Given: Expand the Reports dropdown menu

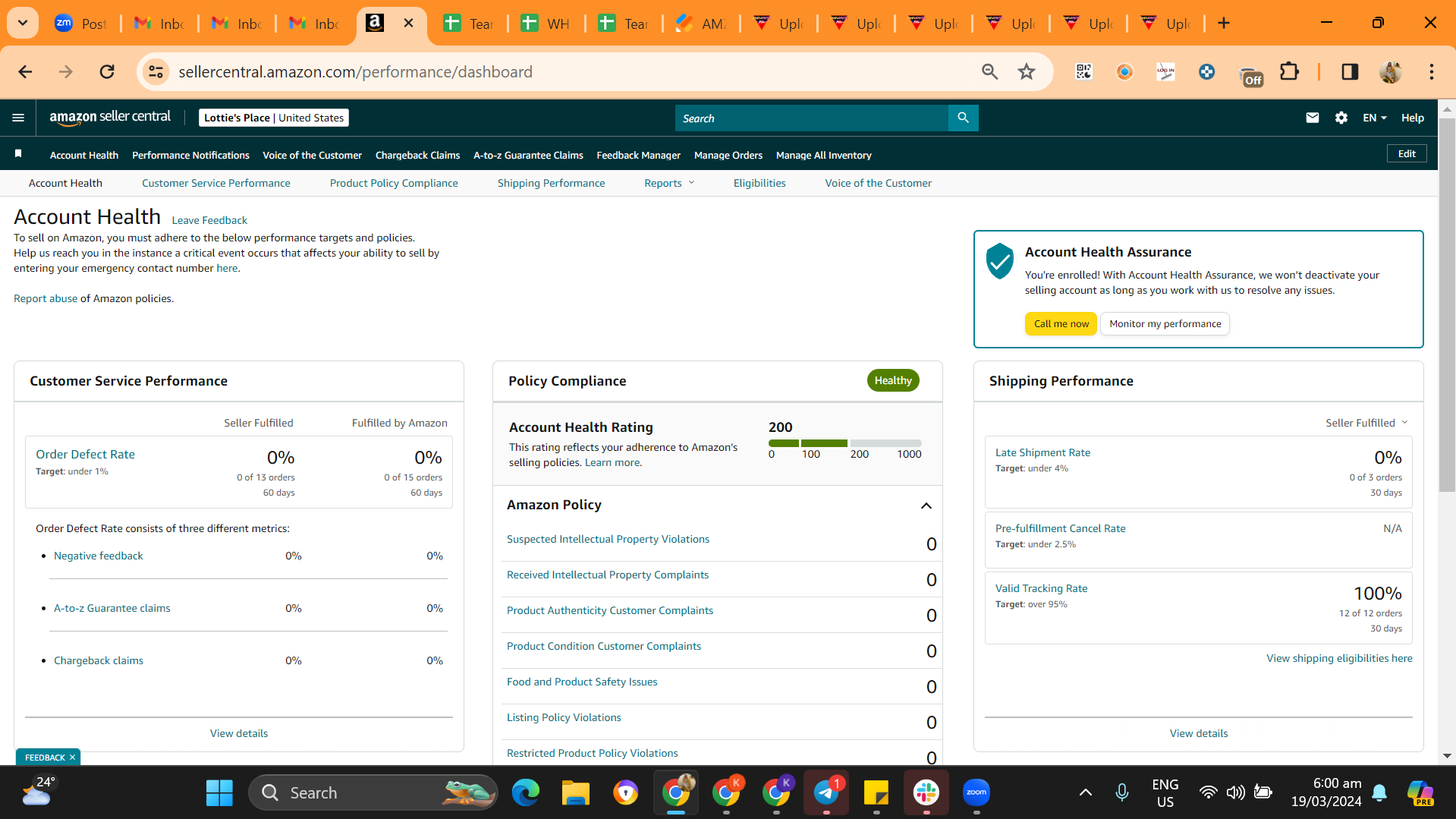Looking at the screenshot, I should (x=669, y=183).
